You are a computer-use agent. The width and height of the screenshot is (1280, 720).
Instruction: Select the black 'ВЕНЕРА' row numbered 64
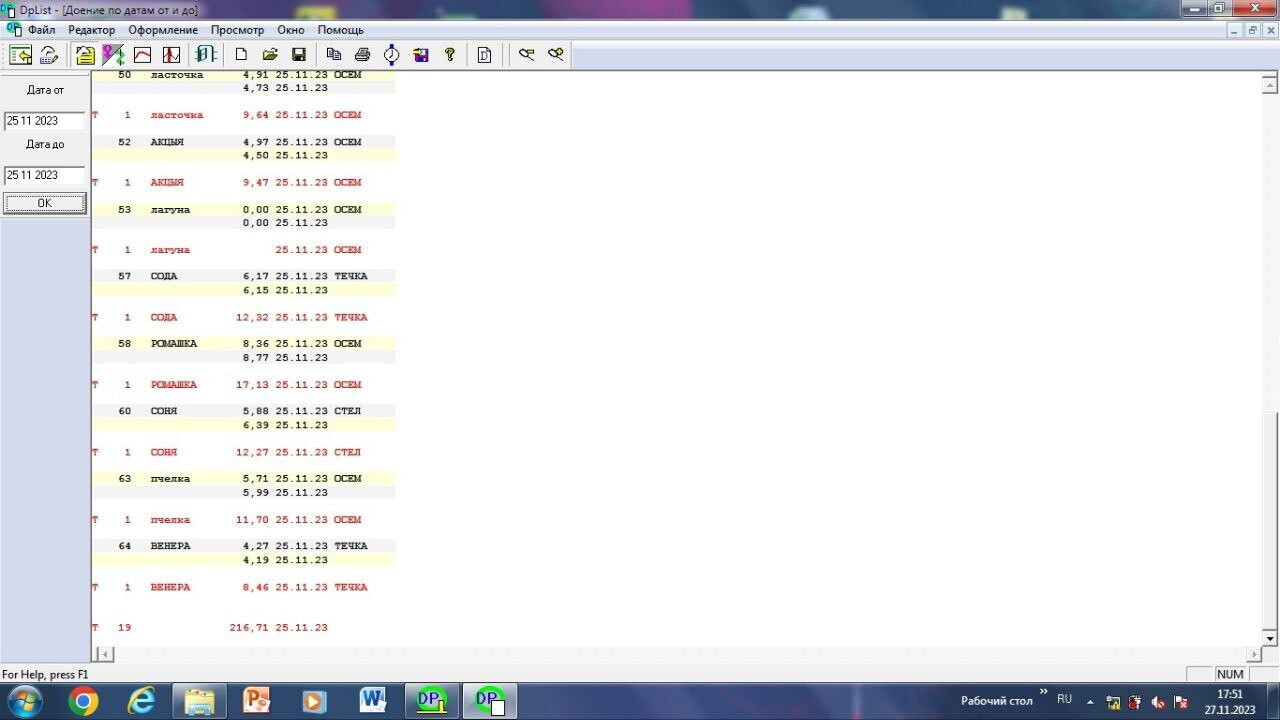click(x=243, y=546)
